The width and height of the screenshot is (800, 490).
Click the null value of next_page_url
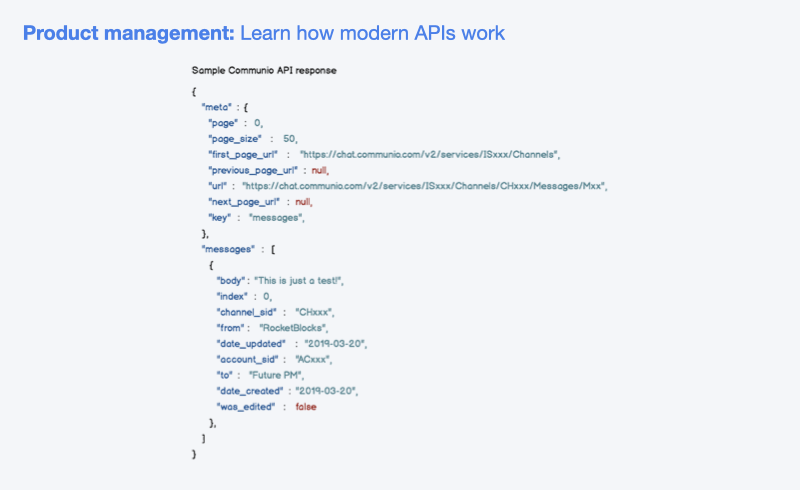pos(304,202)
